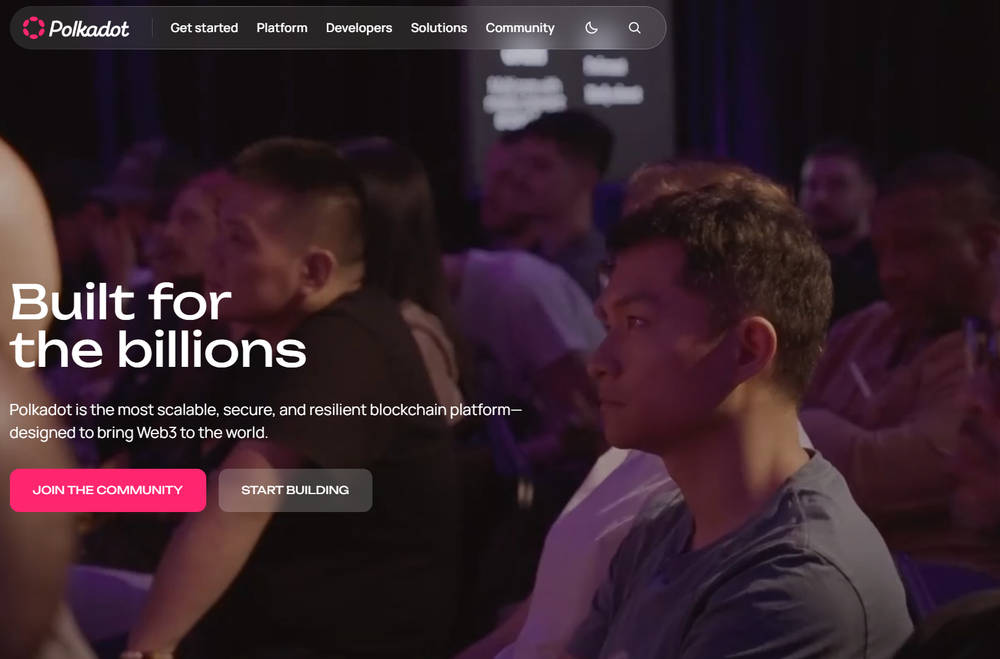Open the Community navigation menu
The width and height of the screenshot is (1000, 659).
pyautogui.click(x=520, y=28)
